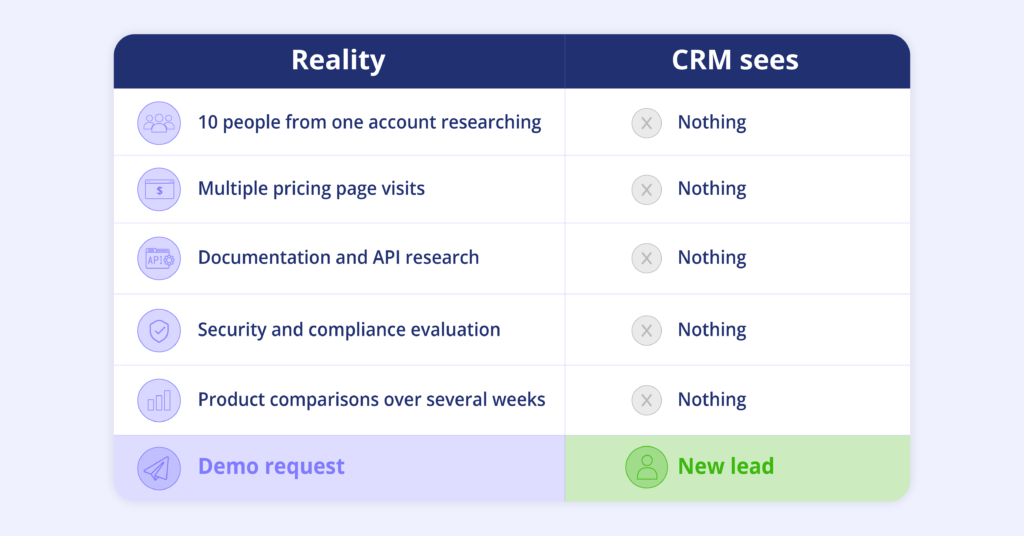Click 'Security and compliance evaluation' text
The height and width of the screenshot is (536, 1024).
pos(349,330)
